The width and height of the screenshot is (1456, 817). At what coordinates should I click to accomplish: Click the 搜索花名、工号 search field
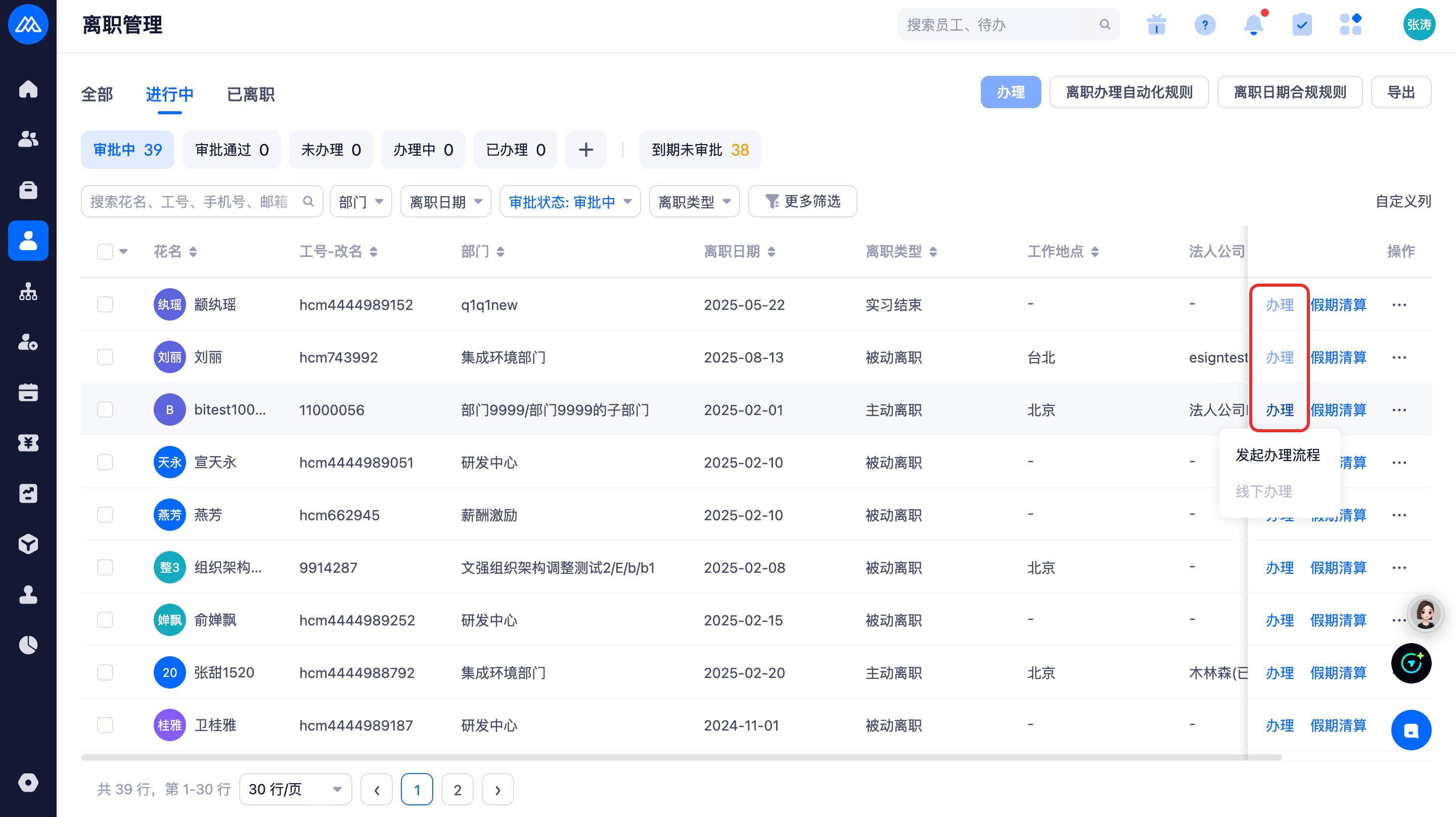coord(192,202)
